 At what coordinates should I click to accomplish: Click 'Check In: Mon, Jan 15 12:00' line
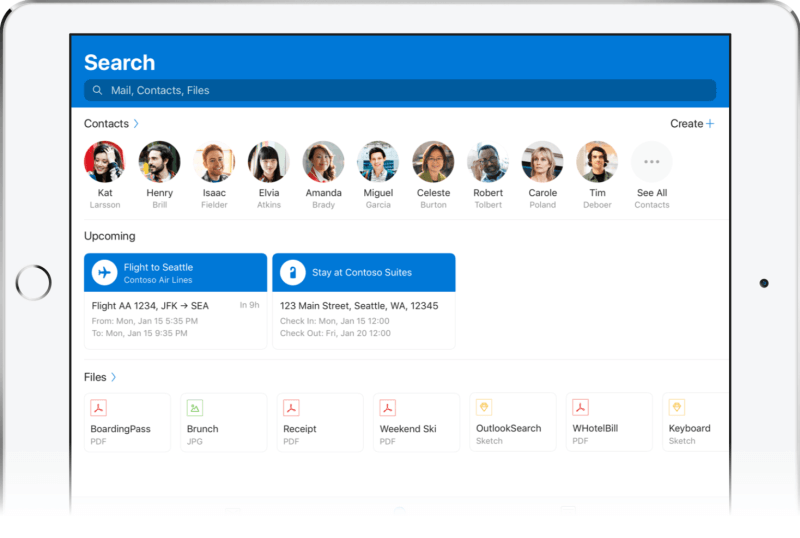335,321
